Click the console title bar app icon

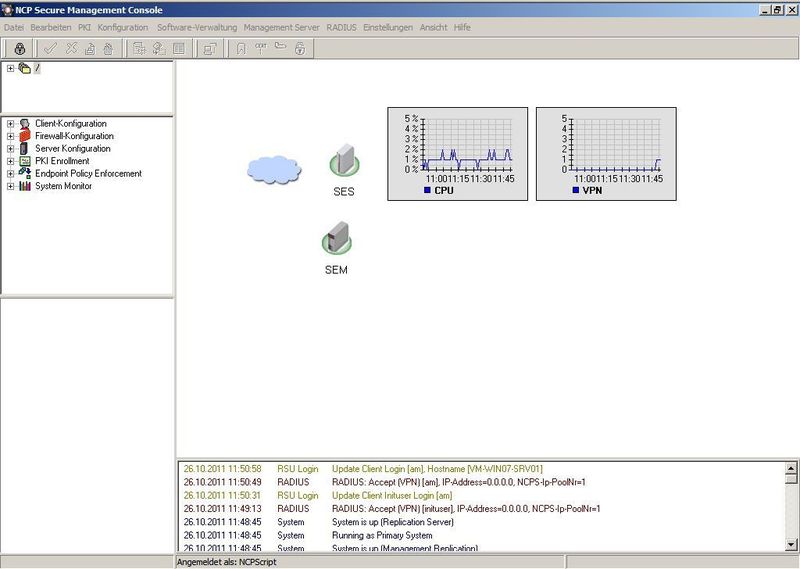tap(7, 10)
